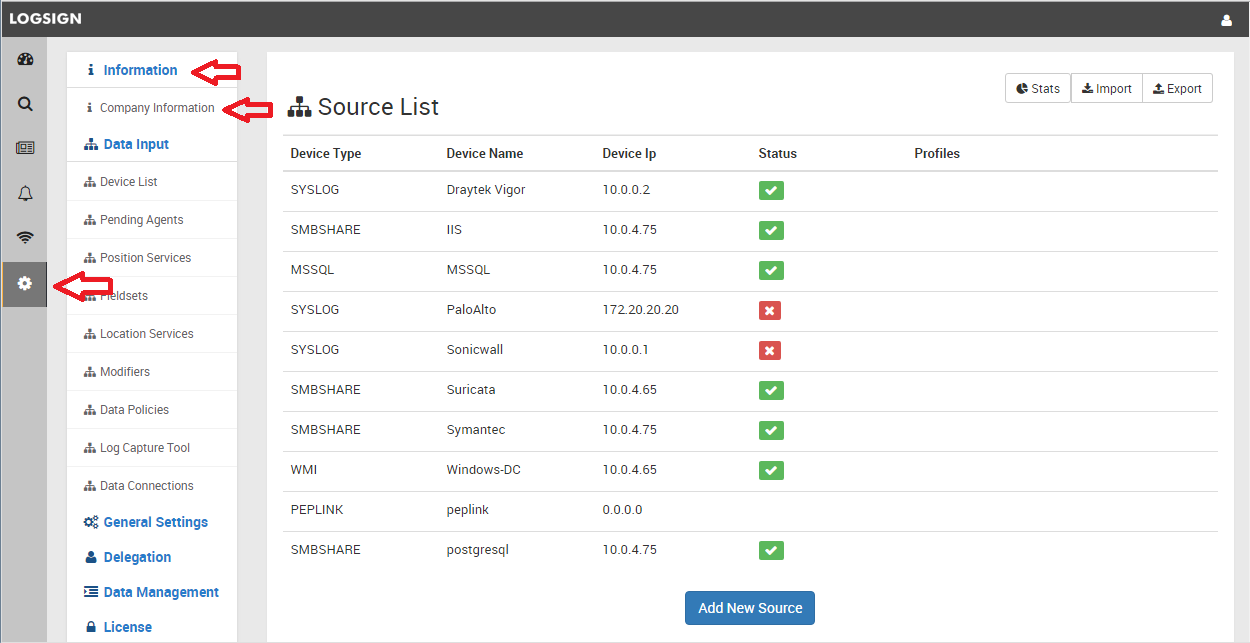This screenshot has width=1250, height=643.
Task: Click green status check for Windows-DC
Action: [771, 470]
